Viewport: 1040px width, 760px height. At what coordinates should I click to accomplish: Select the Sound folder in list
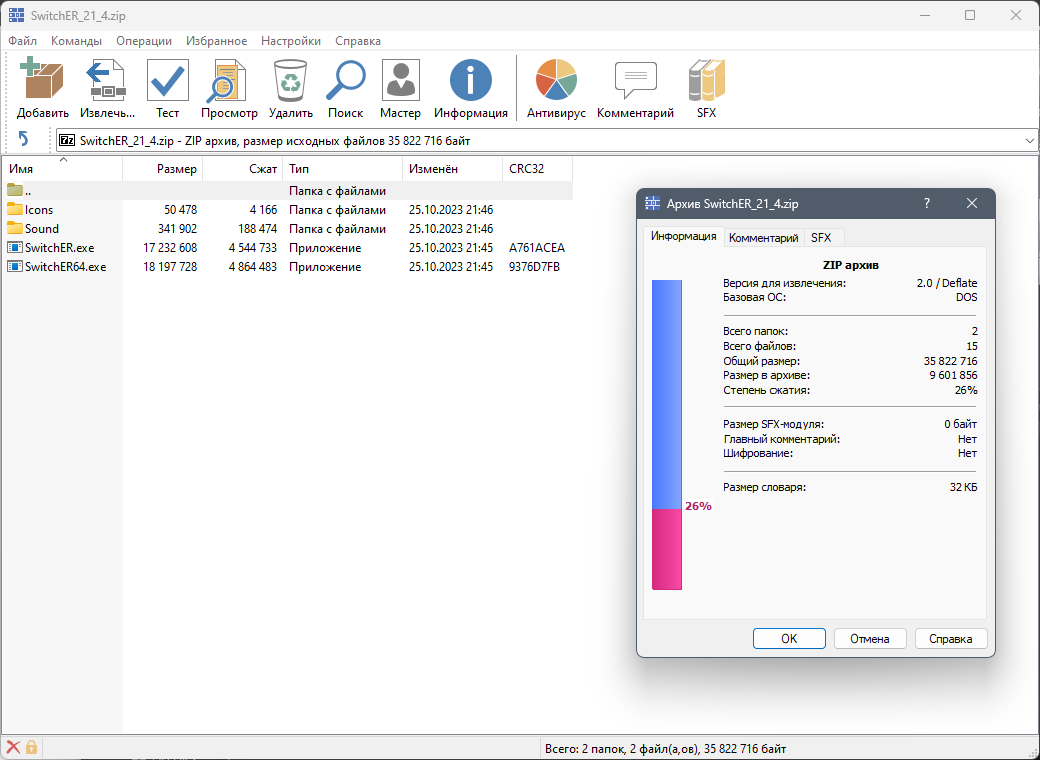click(x=42, y=229)
